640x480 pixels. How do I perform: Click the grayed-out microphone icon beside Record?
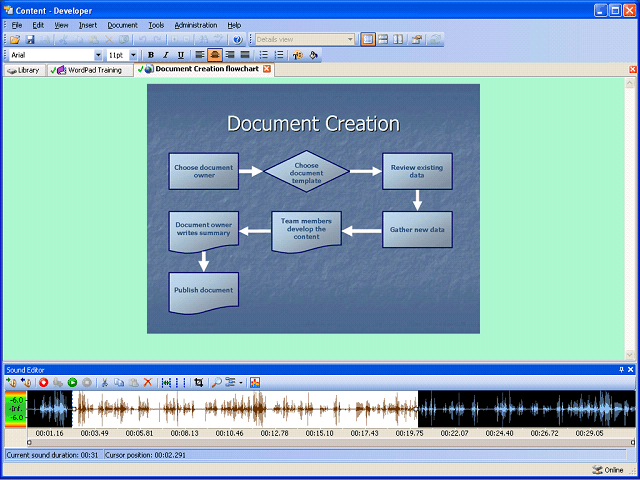click(58, 382)
